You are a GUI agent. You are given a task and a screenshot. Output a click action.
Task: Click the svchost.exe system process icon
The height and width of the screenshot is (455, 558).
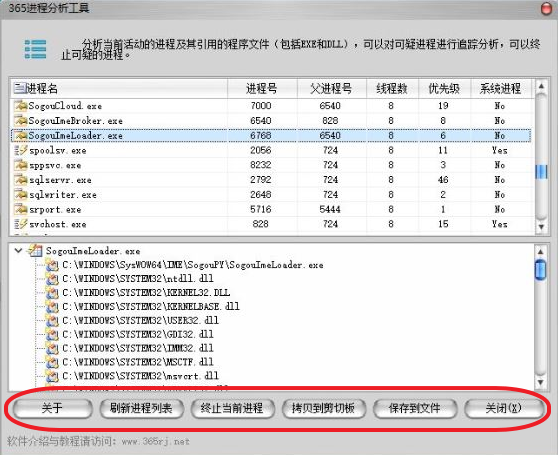[x=21, y=224]
